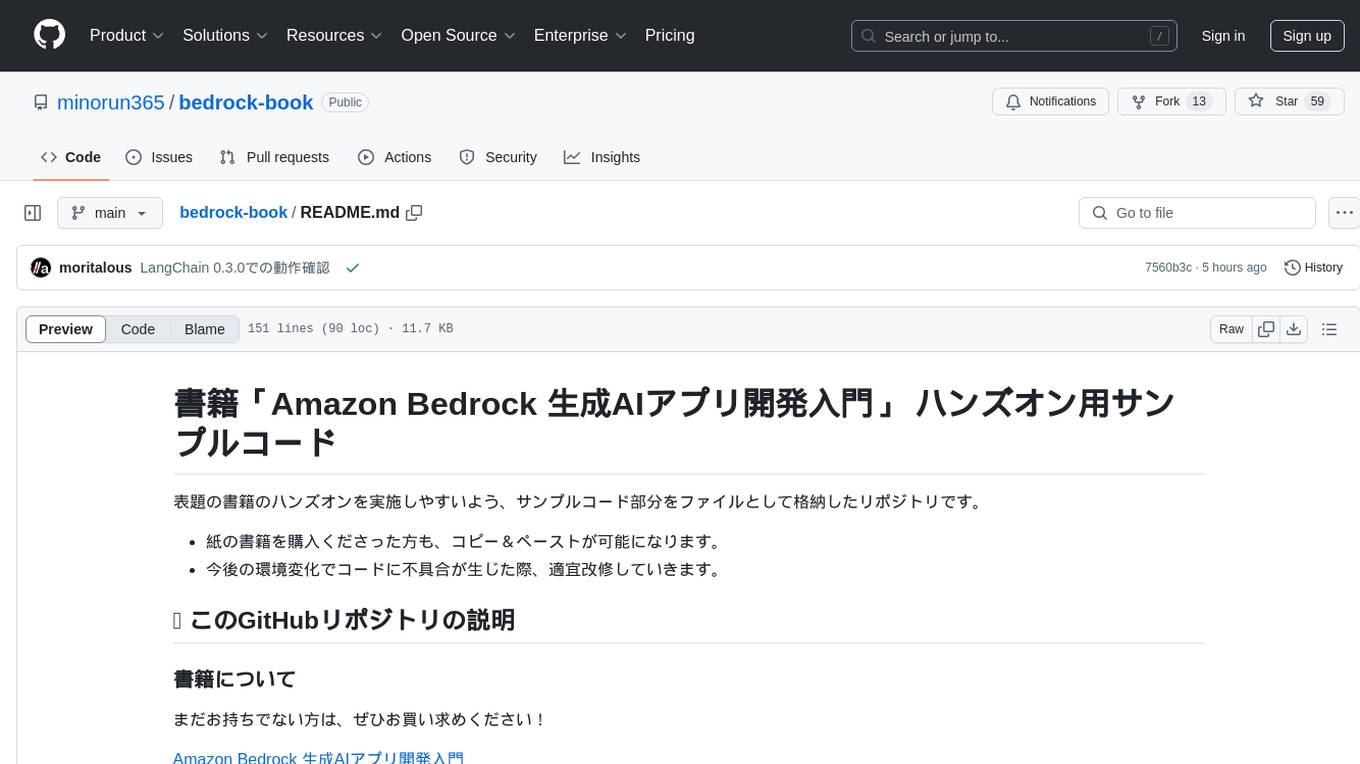Expand the Product menu
The image size is (1360, 764).
point(127,35)
